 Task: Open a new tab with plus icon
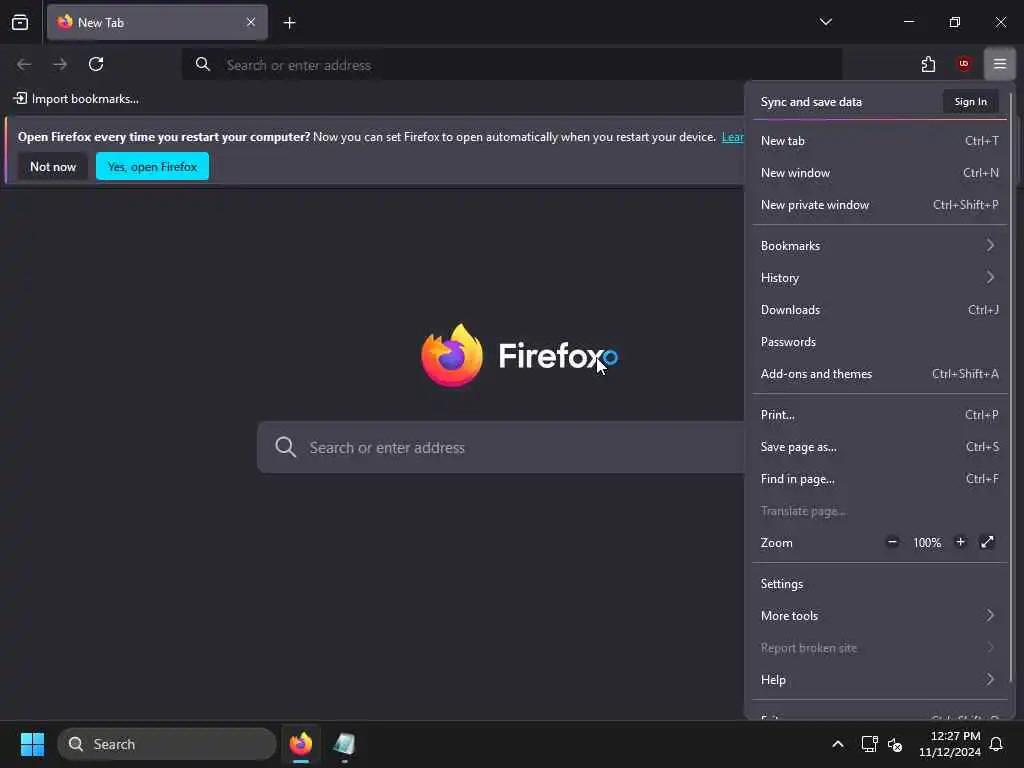[x=289, y=23]
